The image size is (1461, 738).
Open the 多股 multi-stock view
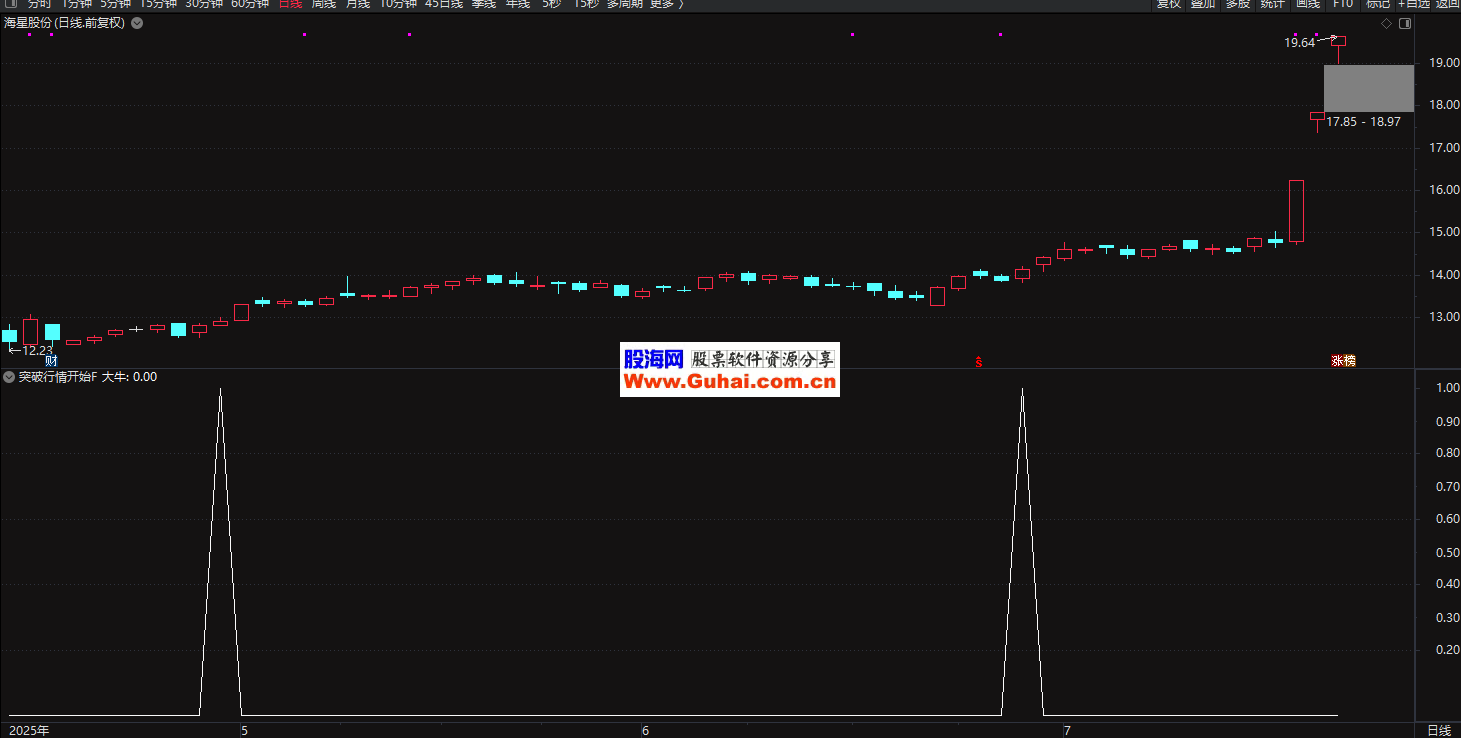click(1237, 4)
